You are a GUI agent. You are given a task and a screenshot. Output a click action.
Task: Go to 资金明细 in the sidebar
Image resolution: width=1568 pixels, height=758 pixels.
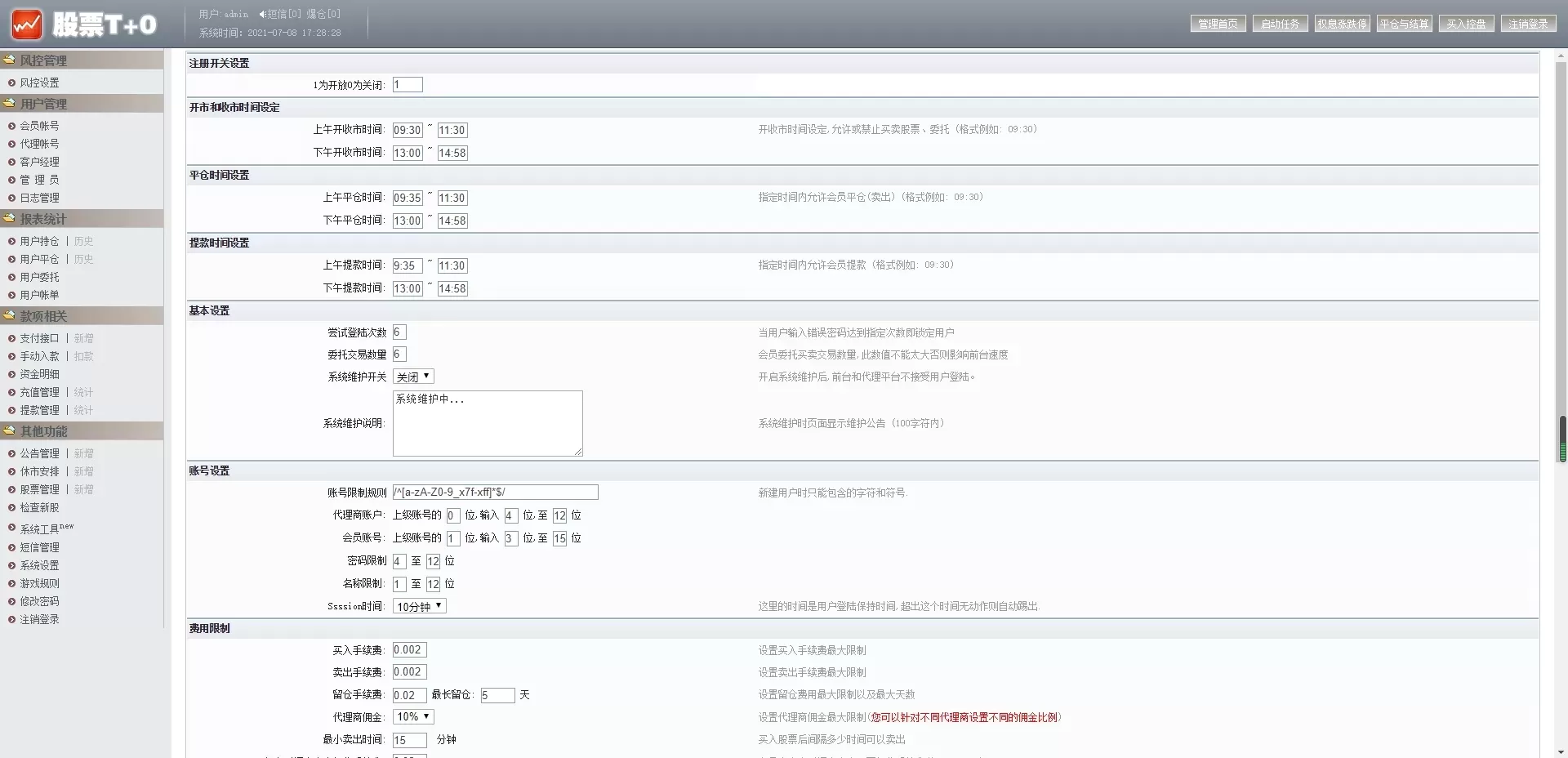[39, 374]
